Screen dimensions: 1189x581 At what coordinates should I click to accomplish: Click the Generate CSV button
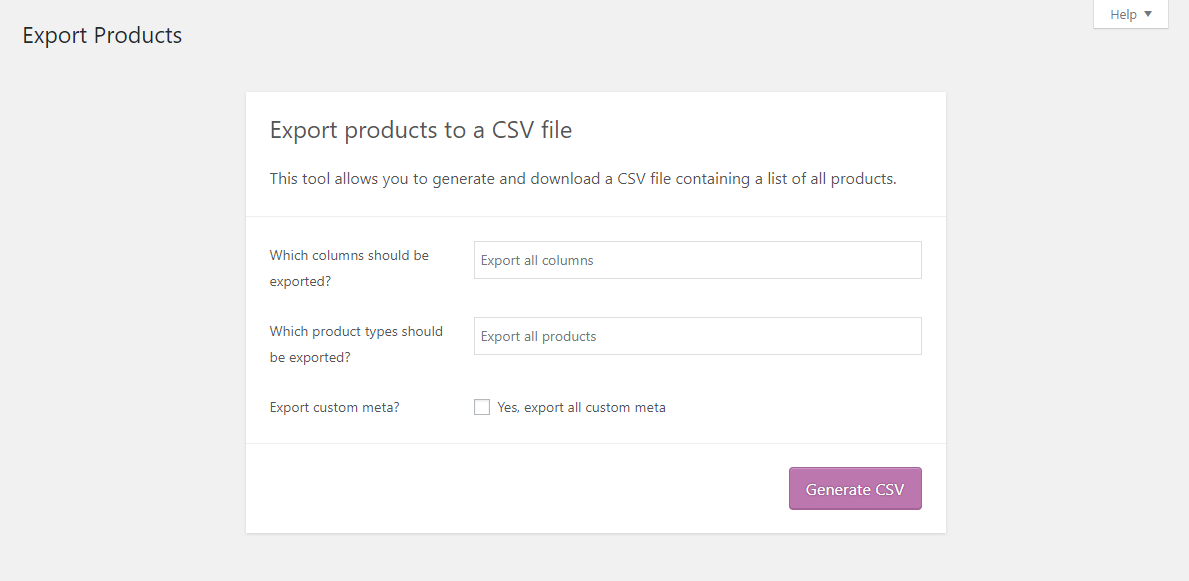pyautogui.click(x=855, y=488)
